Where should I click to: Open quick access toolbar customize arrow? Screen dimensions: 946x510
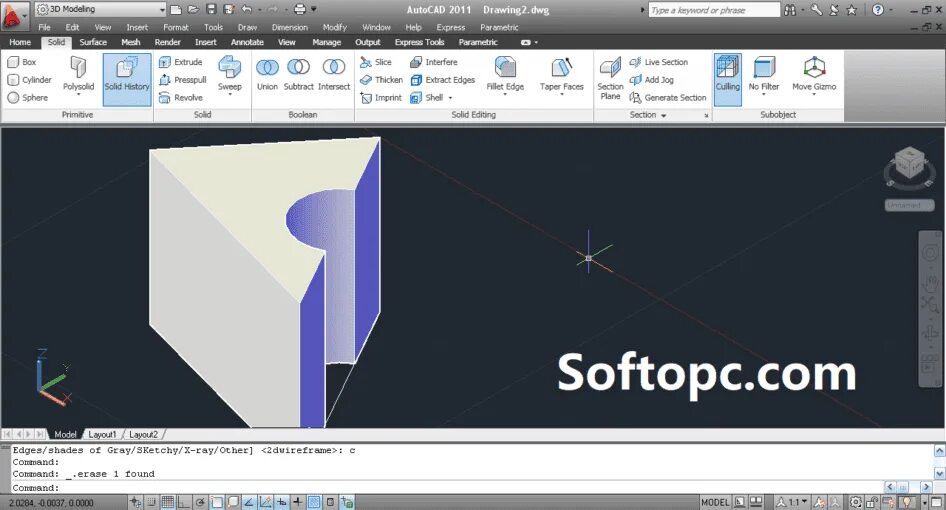[x=314, y=10]
